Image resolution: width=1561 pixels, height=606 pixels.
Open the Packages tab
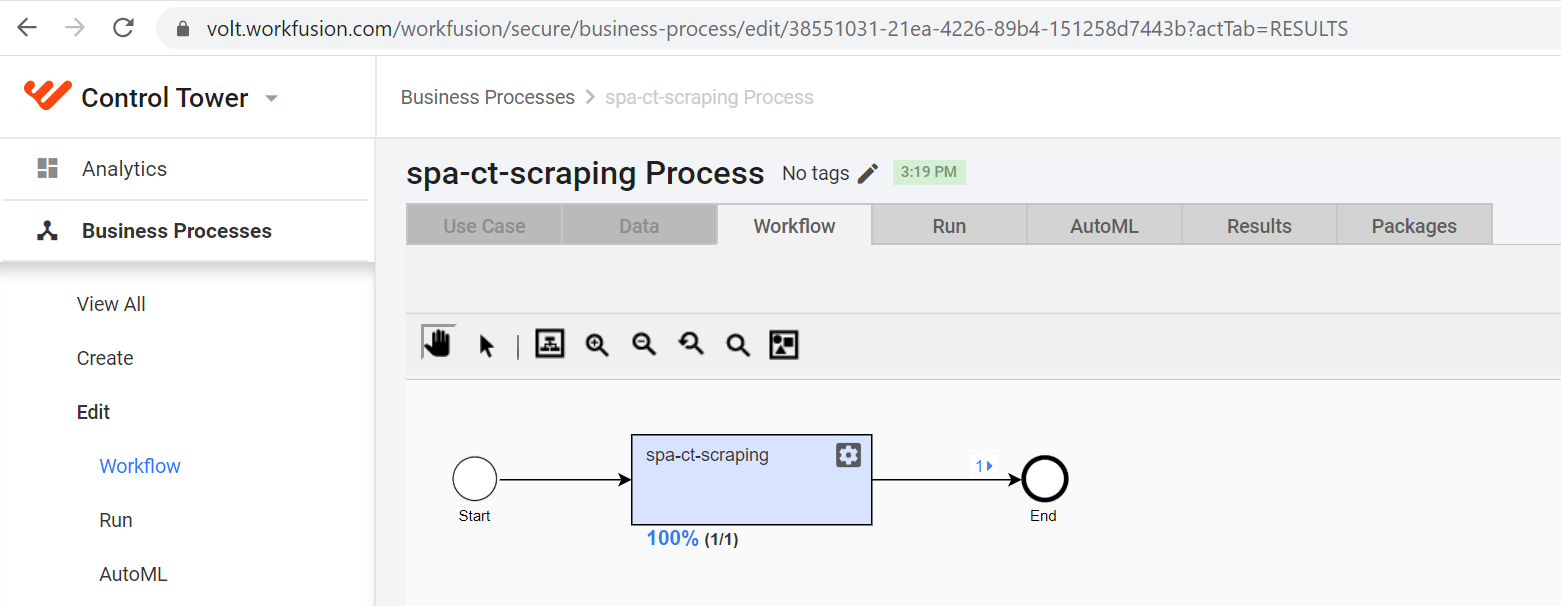click(1414, 225)
